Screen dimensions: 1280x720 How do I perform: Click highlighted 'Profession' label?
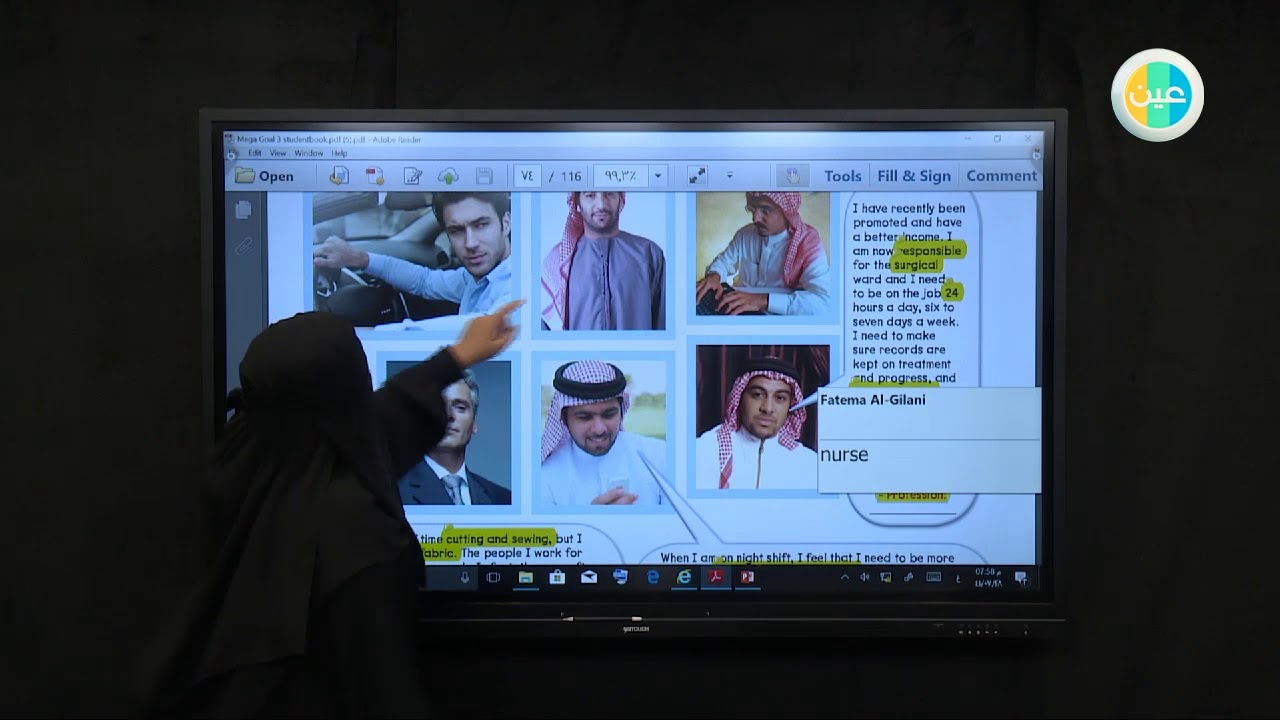tap(913, 495)
